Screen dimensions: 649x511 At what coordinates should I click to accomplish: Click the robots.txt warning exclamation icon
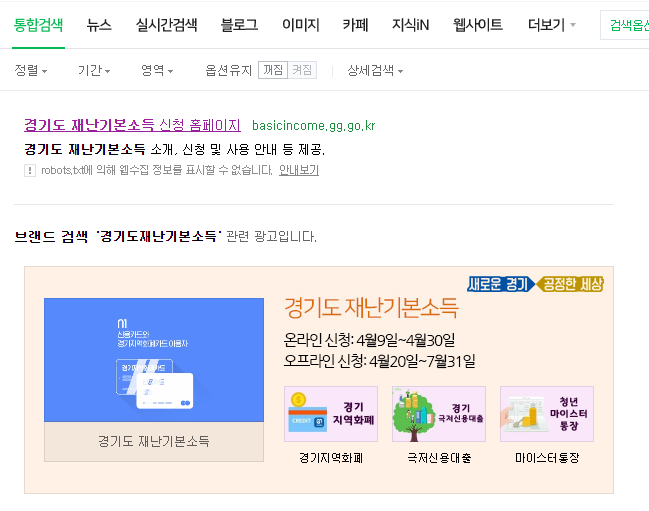[30, 170]
